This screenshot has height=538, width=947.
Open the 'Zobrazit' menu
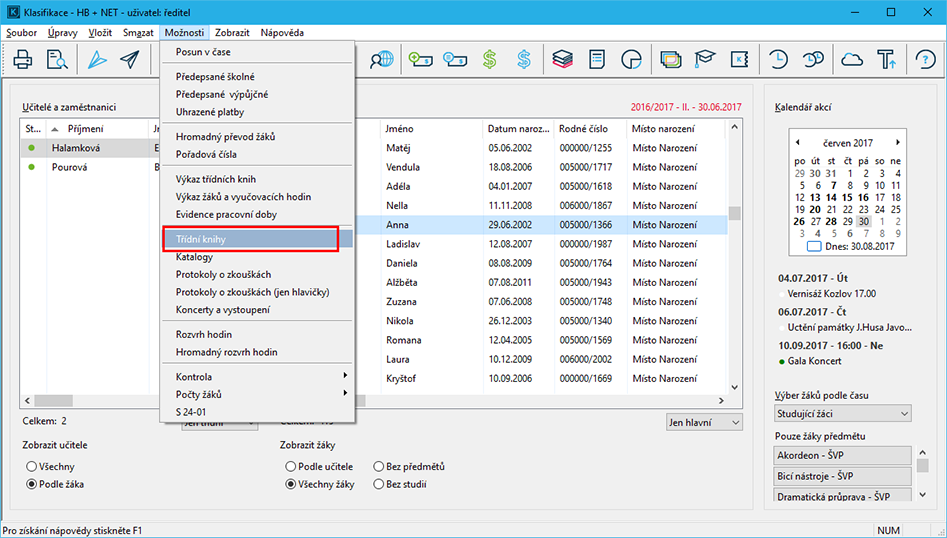[x=232, y=33]
